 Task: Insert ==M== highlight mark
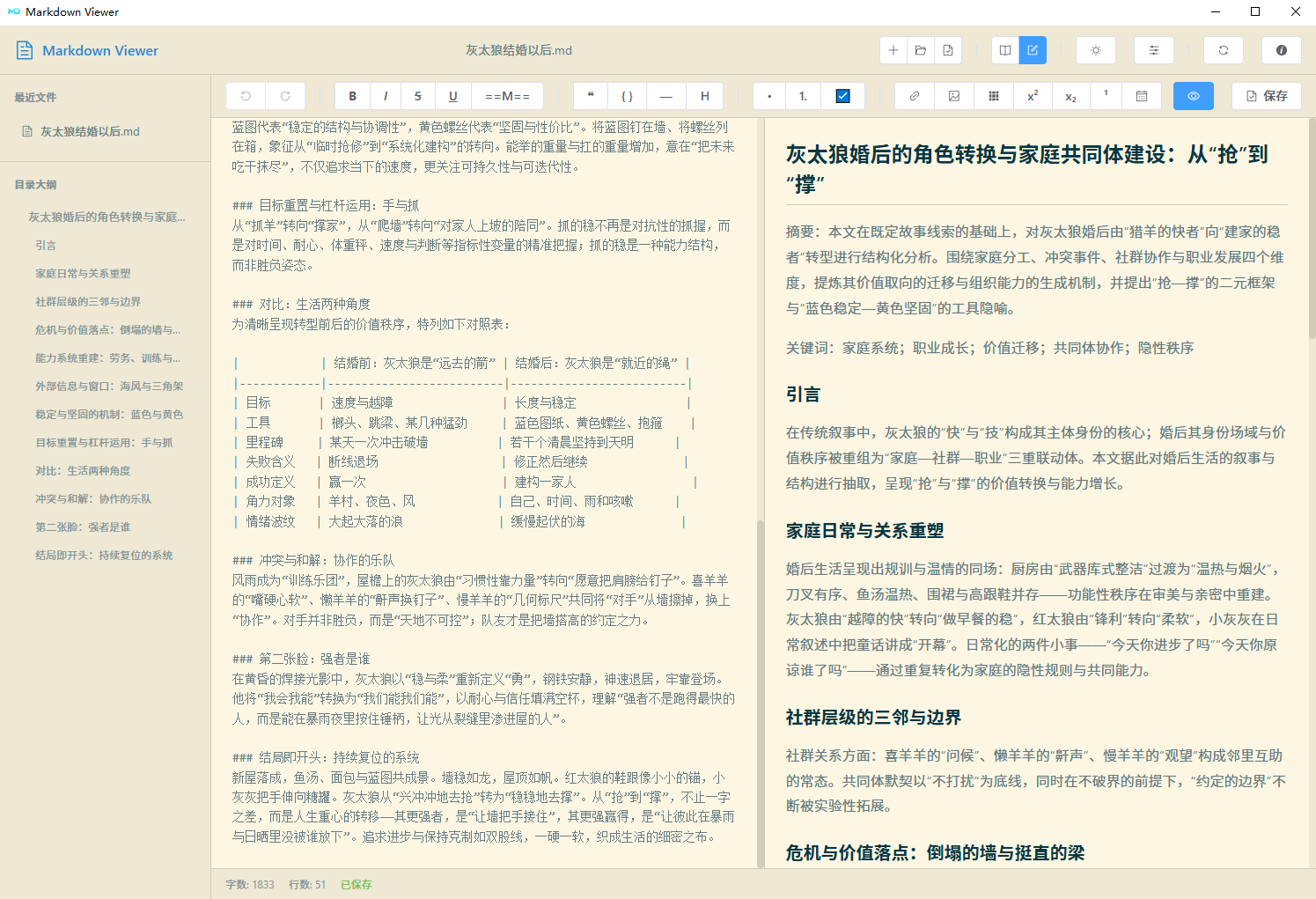click(508, 96)
